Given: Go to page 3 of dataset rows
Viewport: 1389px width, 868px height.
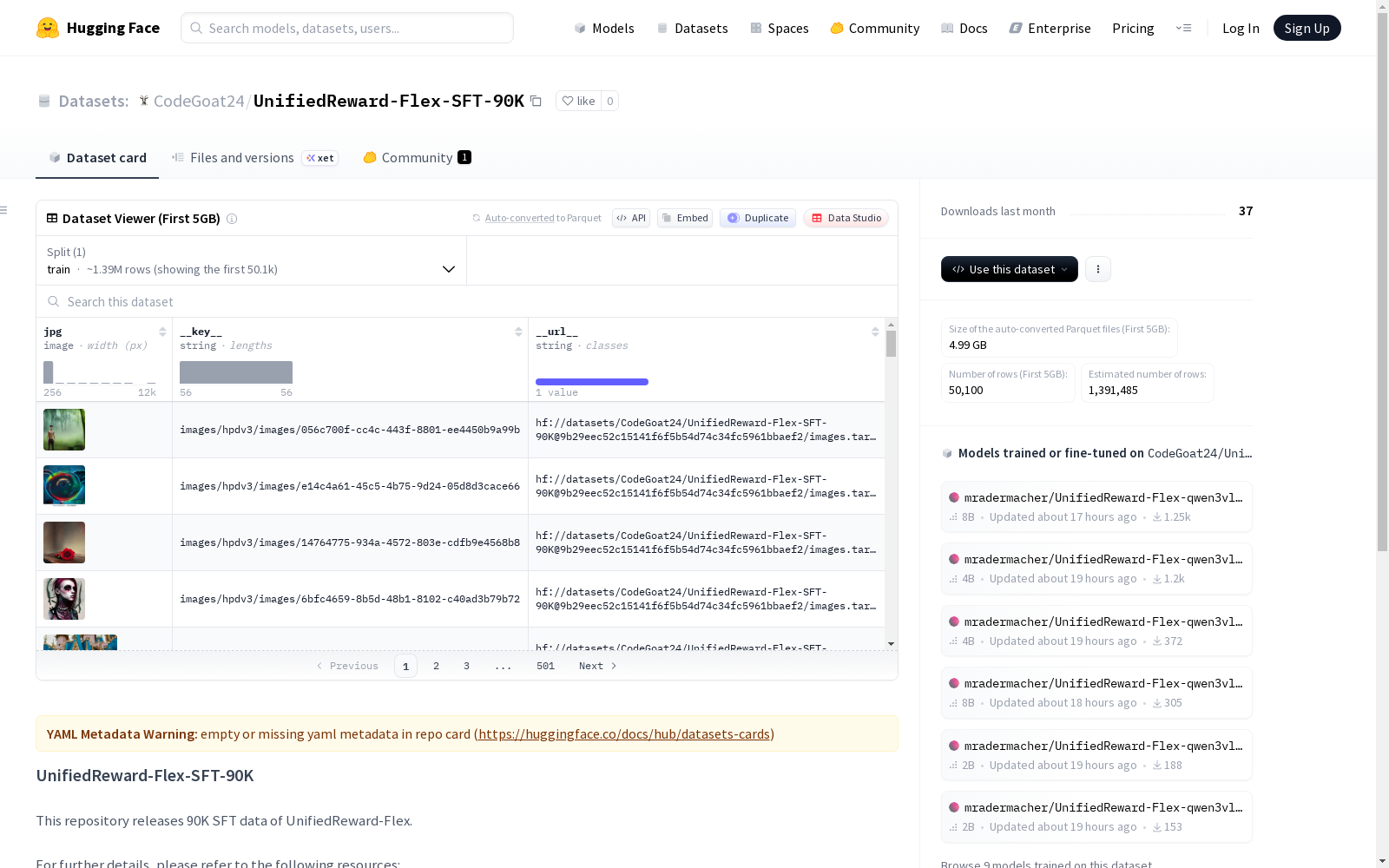Looking at the screenshot, I should [466, 666].
